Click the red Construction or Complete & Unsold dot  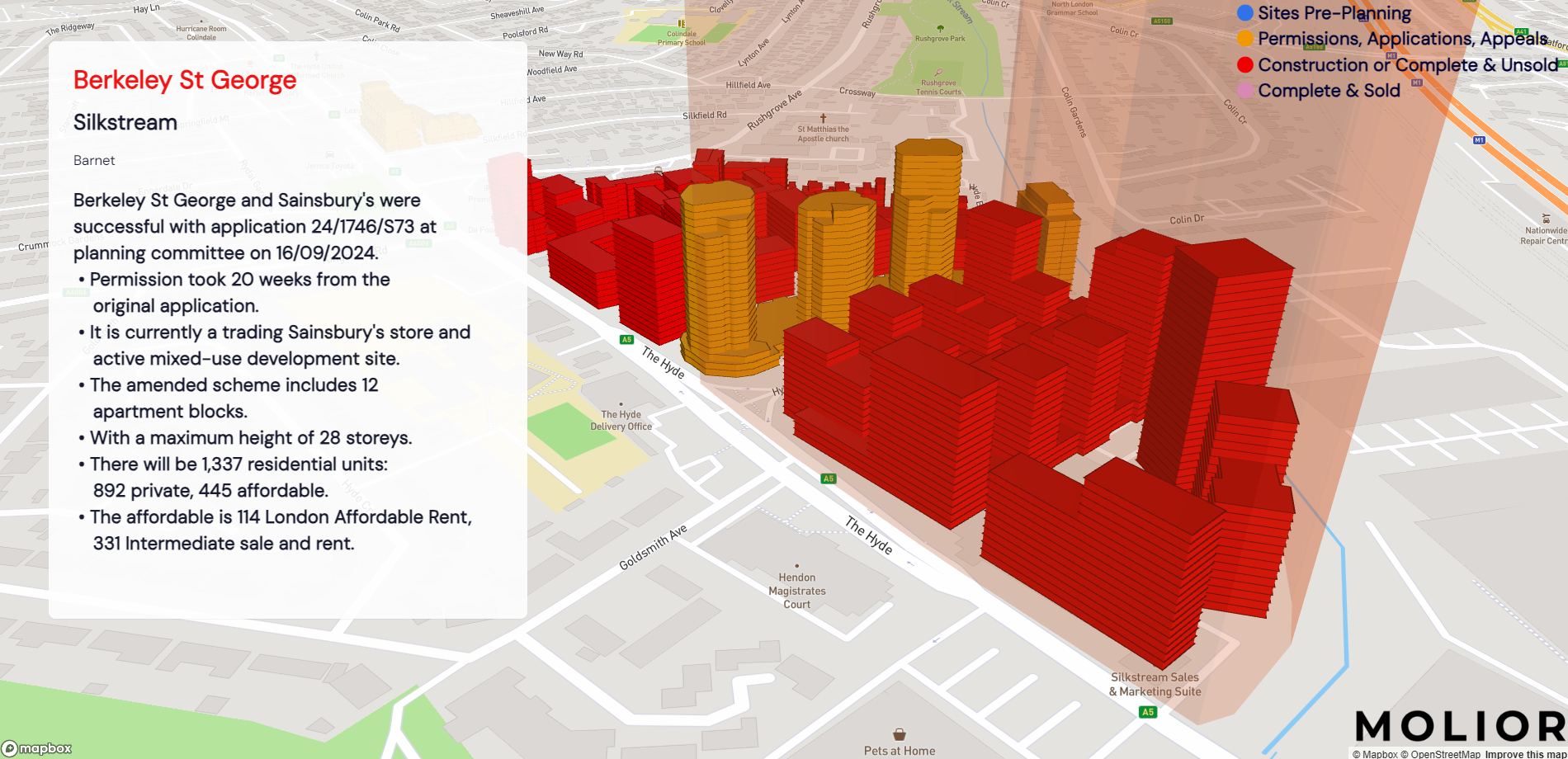pyautogui.click(x=1245, y=65)
